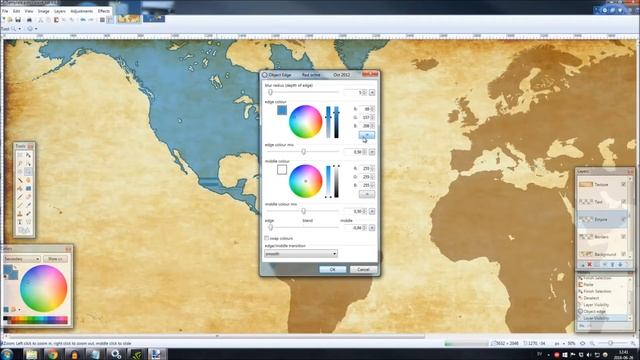Click the Redo arrow in the toolbar
The height and width of the screenshot is (360, 640).
pos(91,20)
